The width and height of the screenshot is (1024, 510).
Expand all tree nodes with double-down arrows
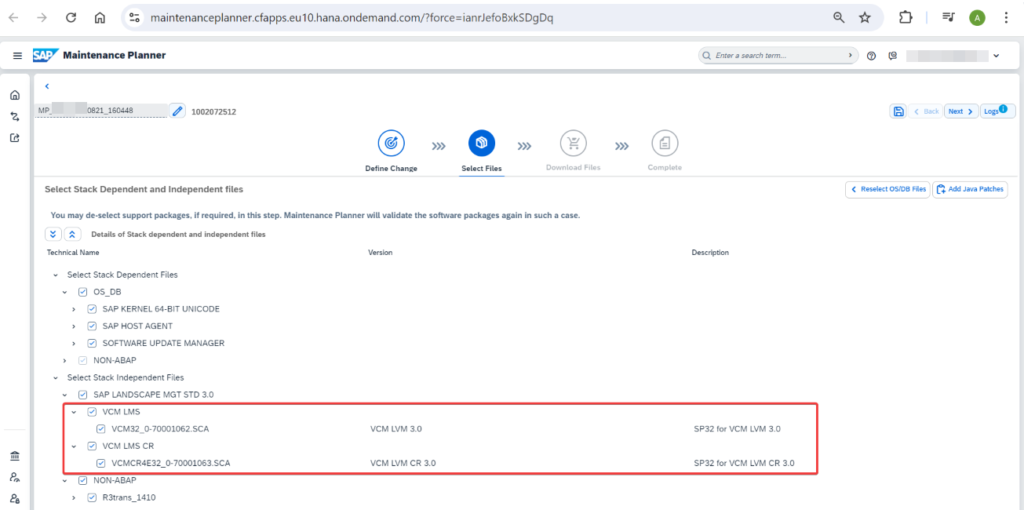click(53, 234)
